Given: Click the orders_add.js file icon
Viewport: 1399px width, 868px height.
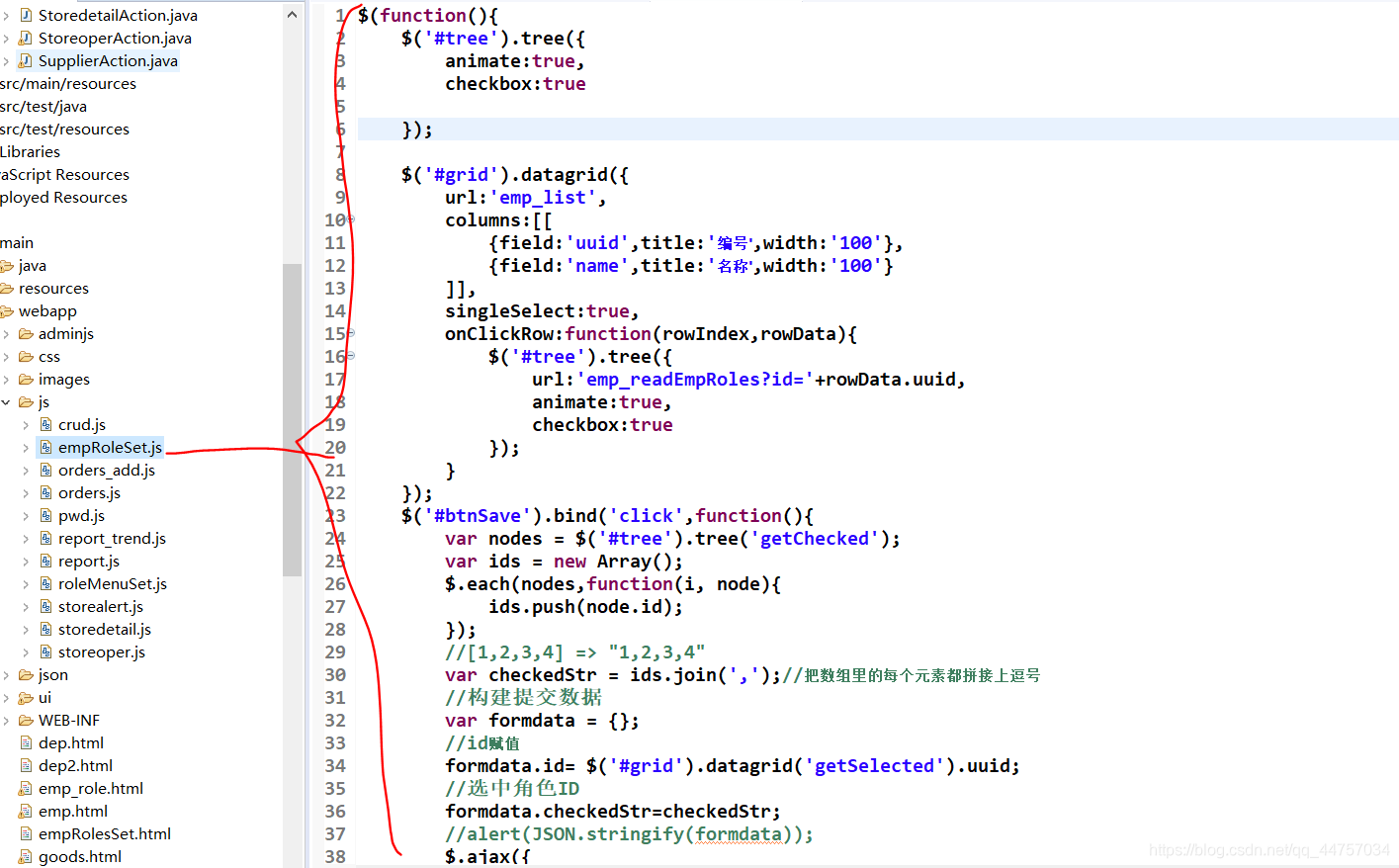Looking at the screenshot, I should point(45,470).
